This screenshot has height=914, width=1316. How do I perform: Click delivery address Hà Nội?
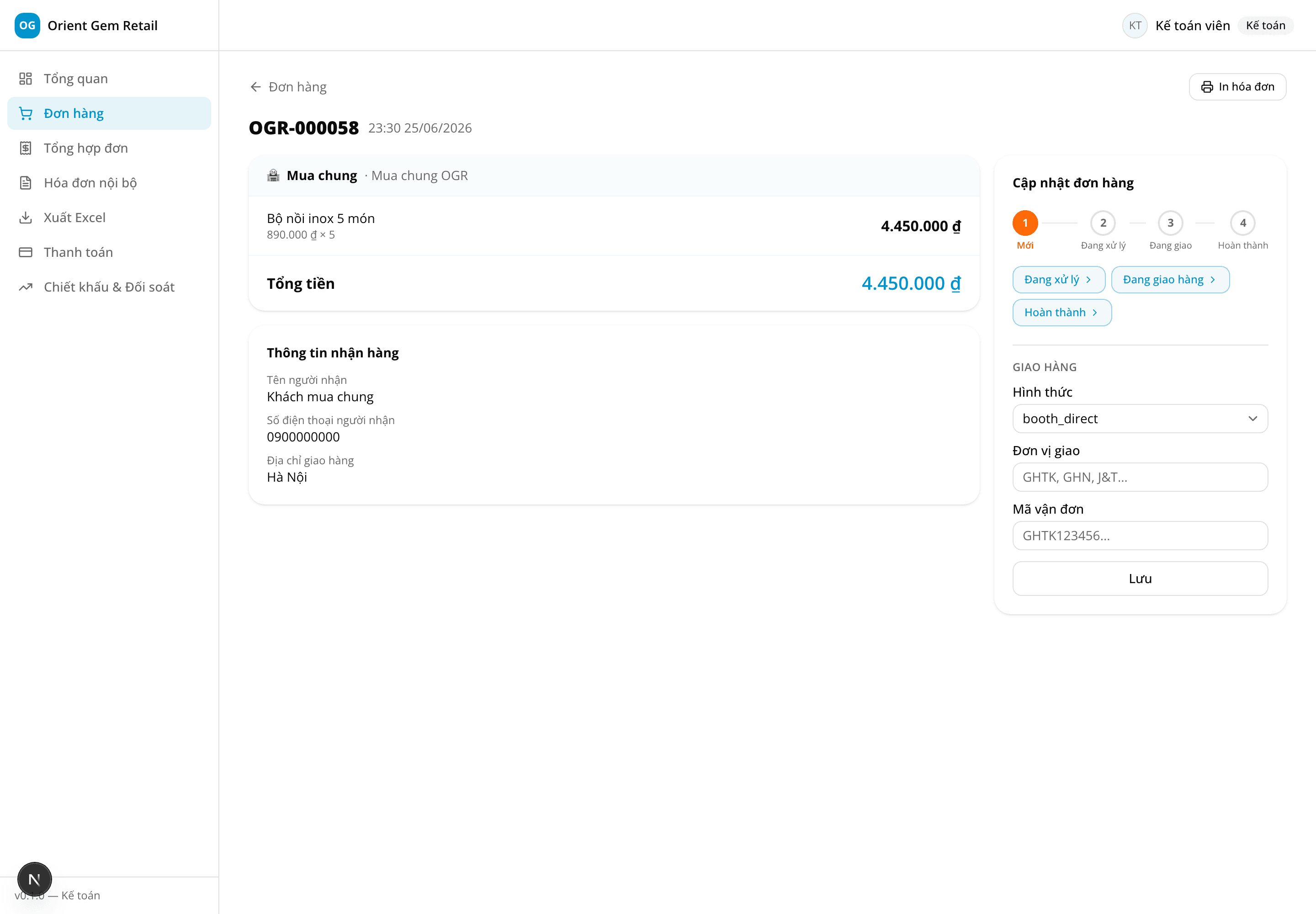(287, 477)
